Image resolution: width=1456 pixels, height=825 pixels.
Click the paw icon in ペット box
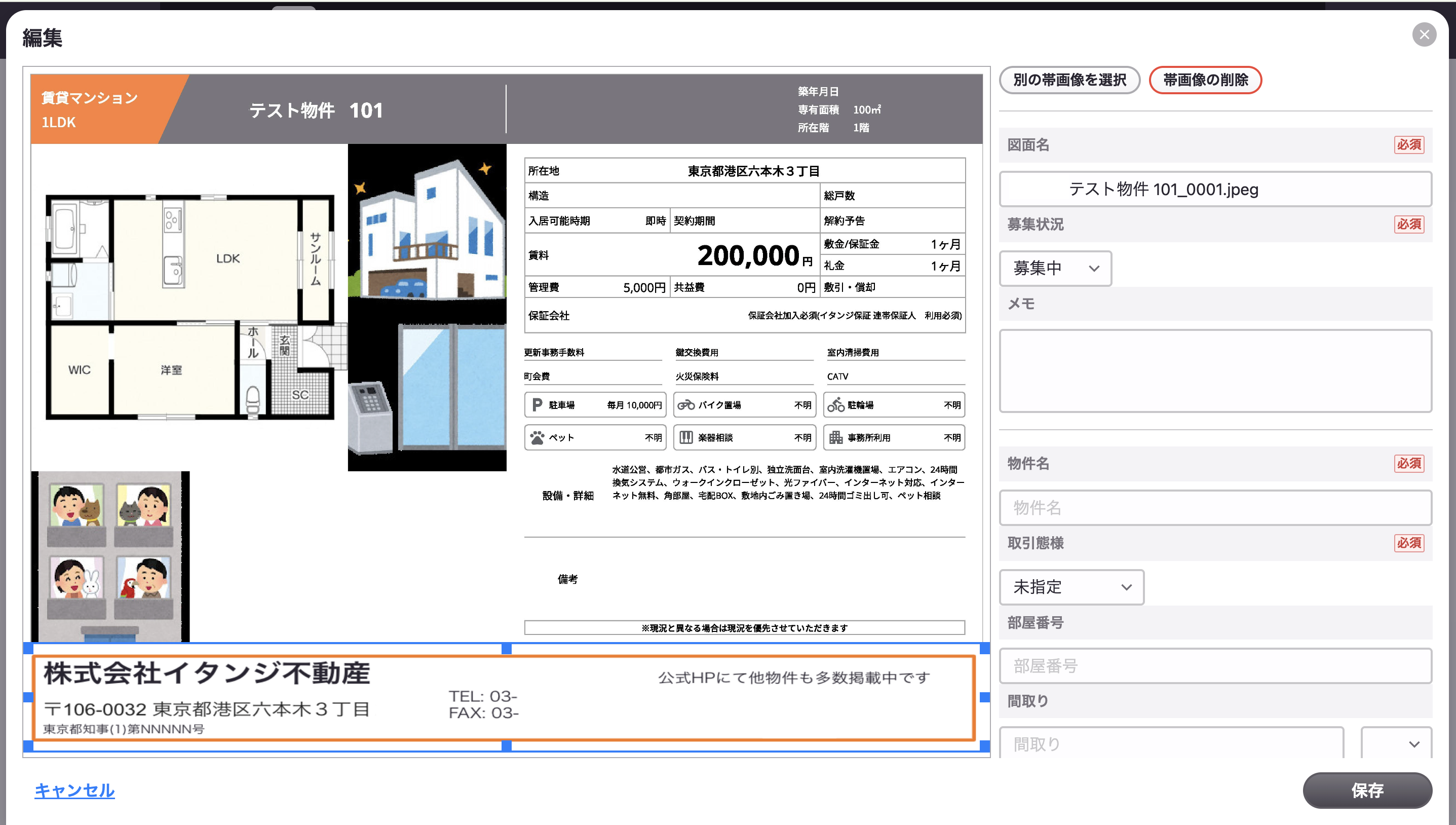[x=537, y=437]
